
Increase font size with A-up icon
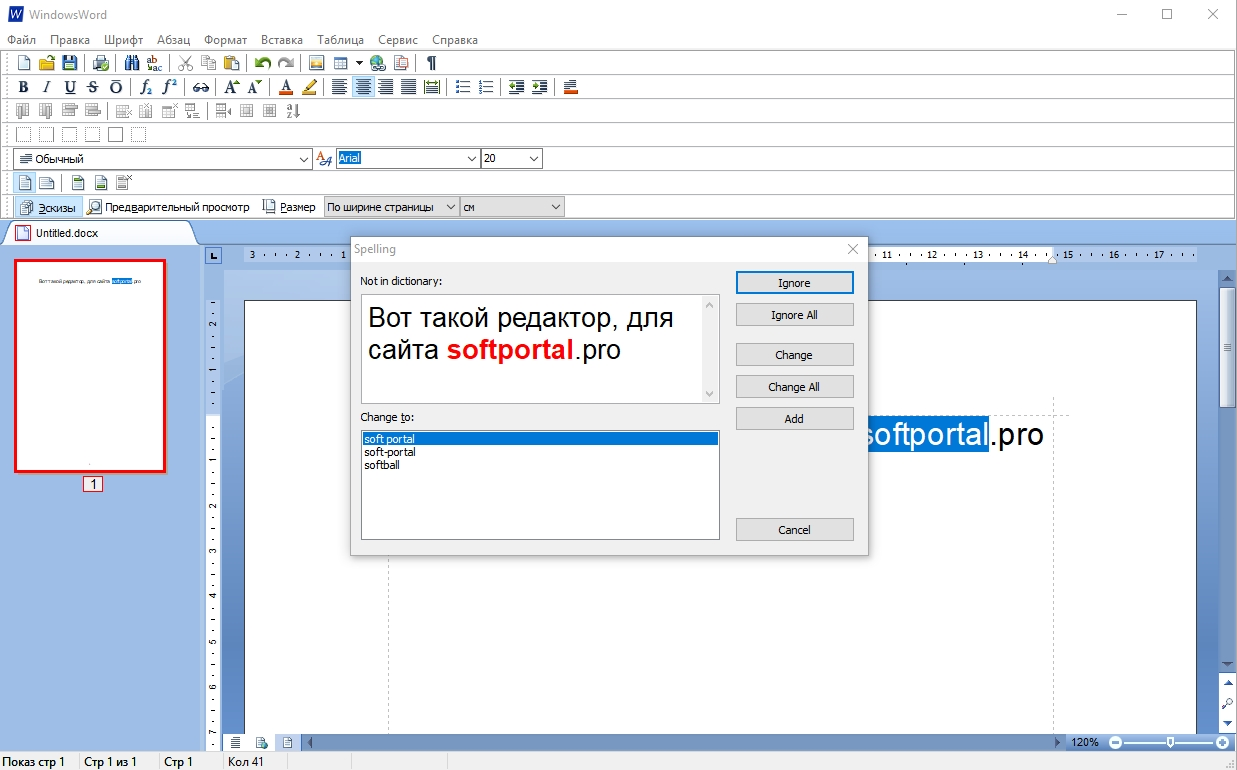coord(232,87)
